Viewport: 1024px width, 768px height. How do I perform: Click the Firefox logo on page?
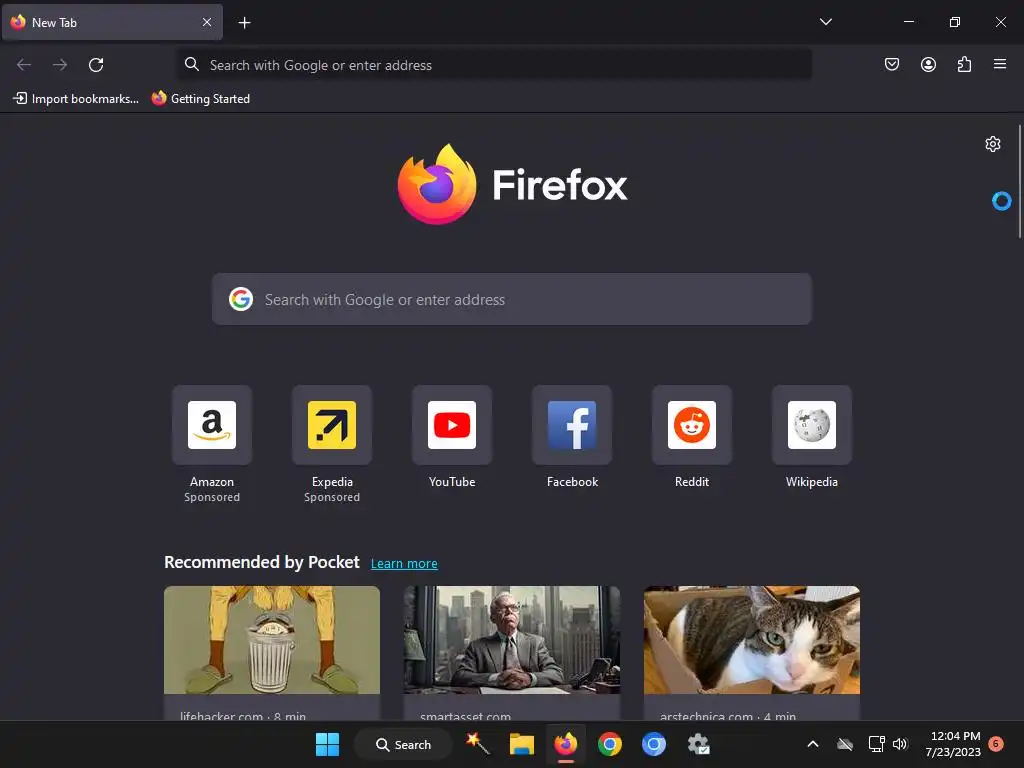(513, 184)
